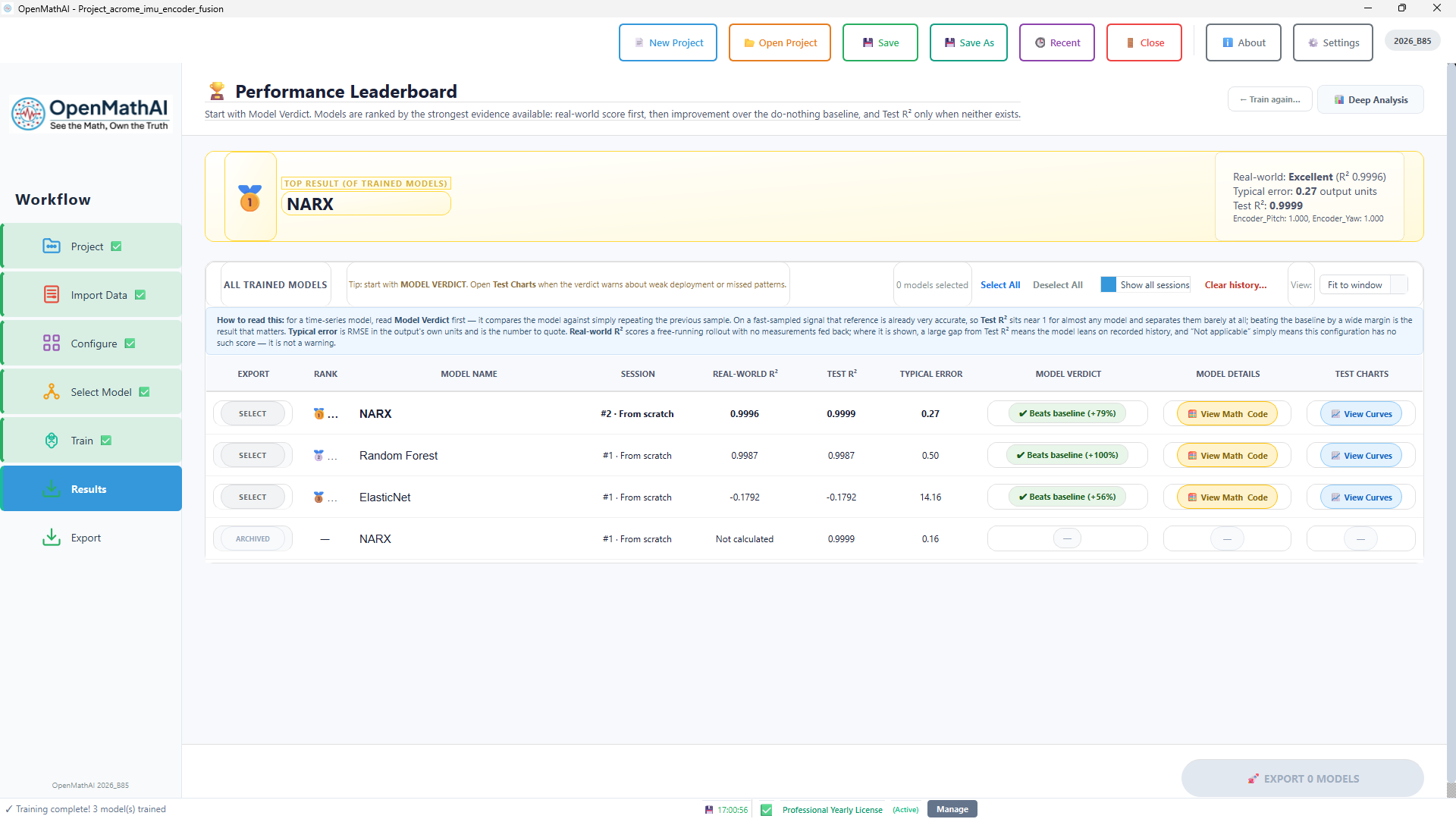Image resolution: width=1456 pixels, height=819 pixels.
Task: View Curves for NARX model
Action: [1361, 413]
